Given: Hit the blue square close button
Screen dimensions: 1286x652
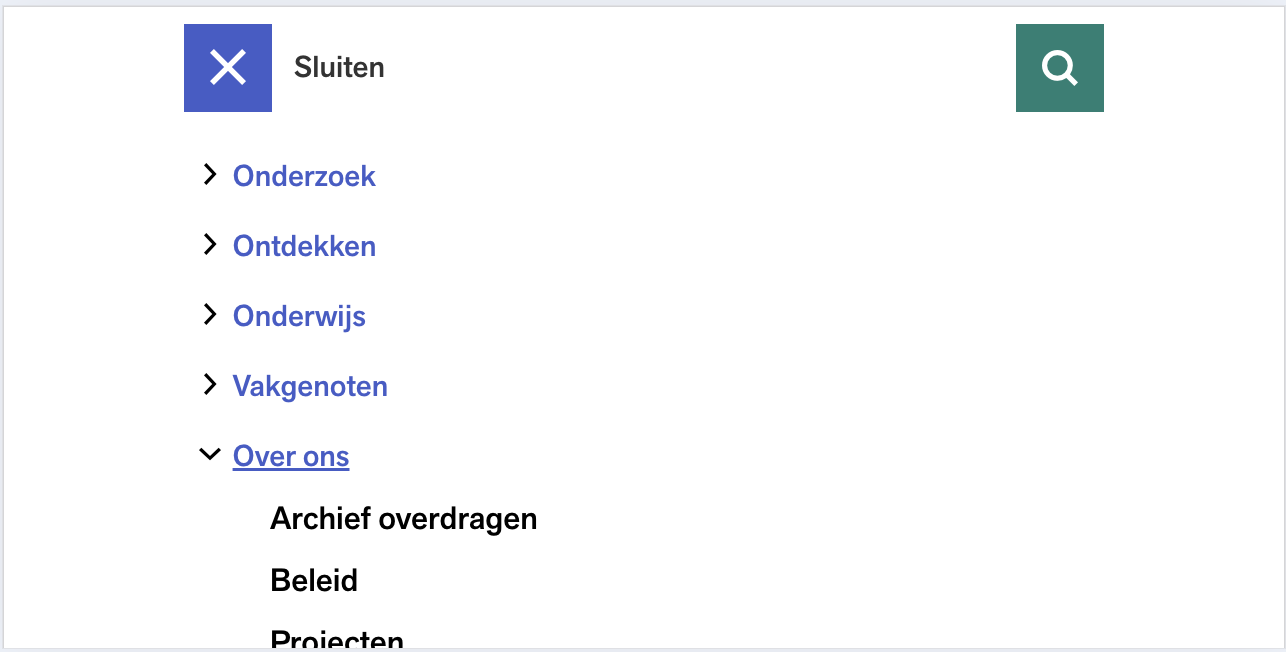Looking at the screenshot, I should tap(228, 68).
